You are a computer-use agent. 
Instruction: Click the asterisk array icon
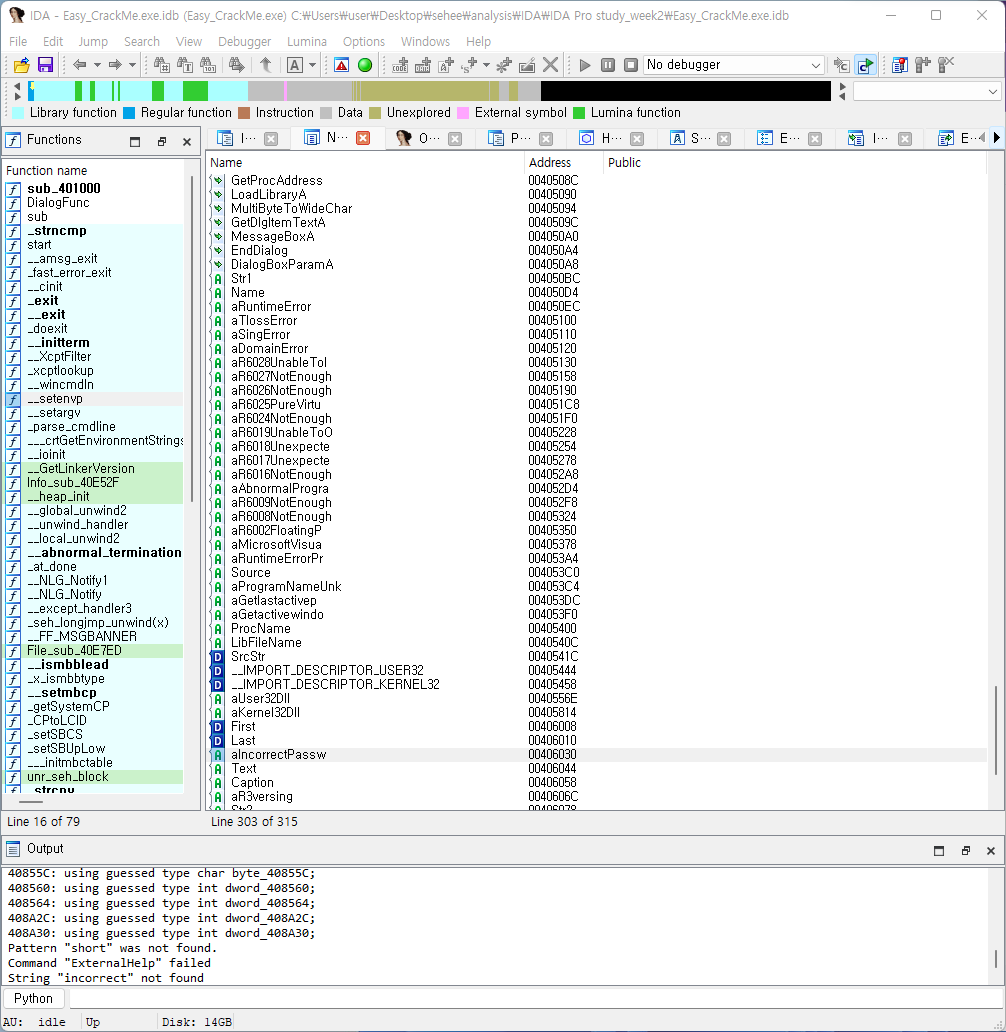(504, 65)
